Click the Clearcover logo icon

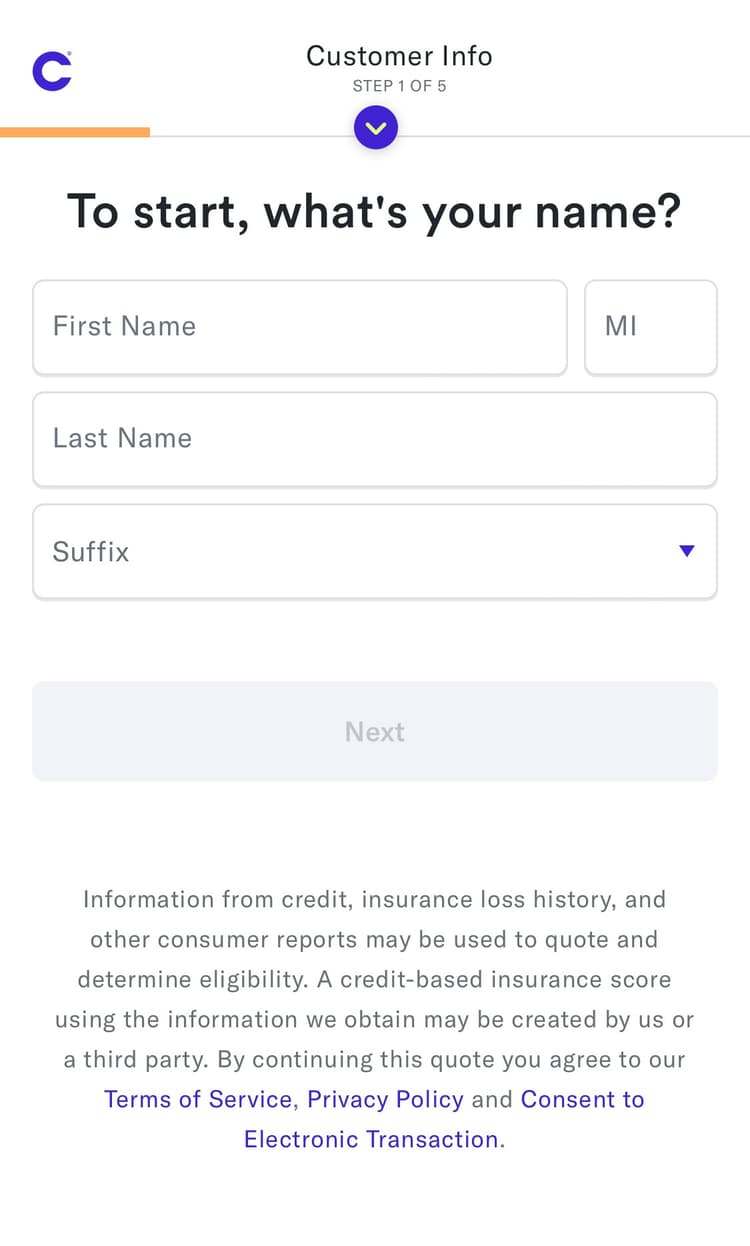[50, 70]
